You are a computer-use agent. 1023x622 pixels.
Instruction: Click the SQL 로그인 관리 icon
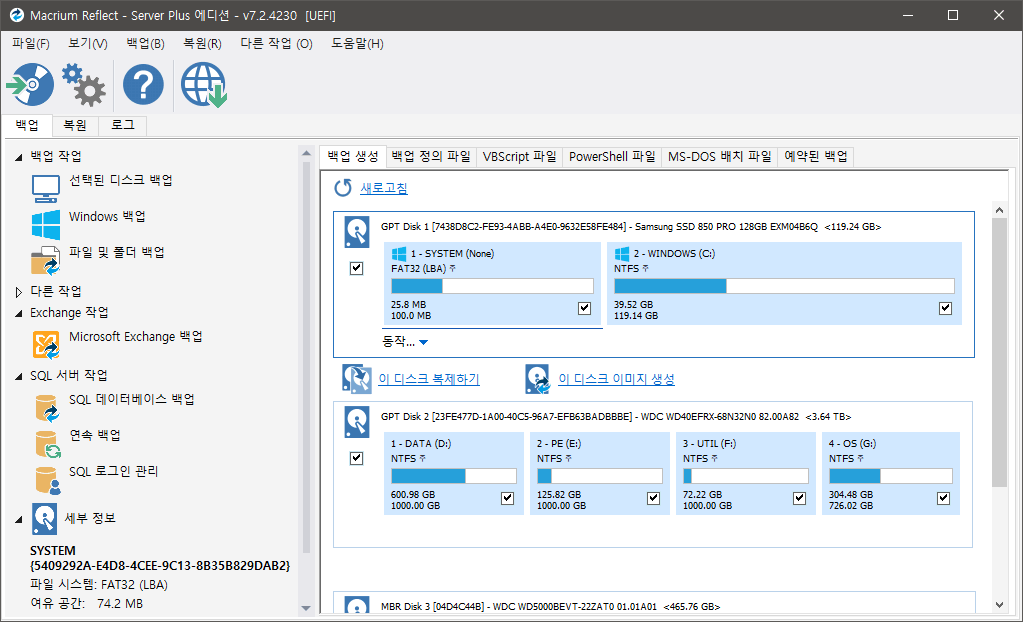pyautogui.click(x=48, y=480)
